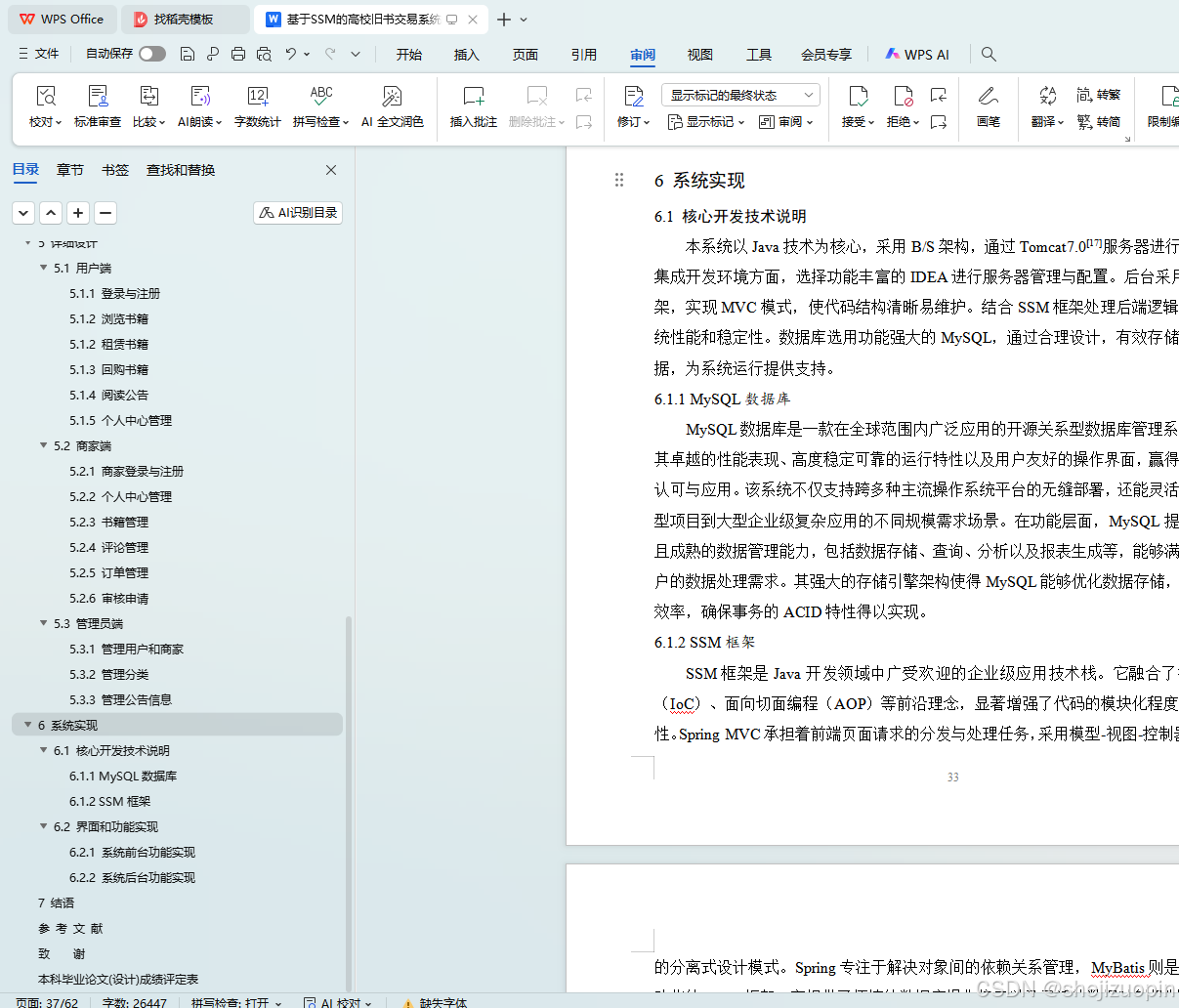Image resolution: width=1179 pixels, height=1008 pixels.
Task: Click the collapse-level down chevron button in outline
Action: [x=23, y=212]
